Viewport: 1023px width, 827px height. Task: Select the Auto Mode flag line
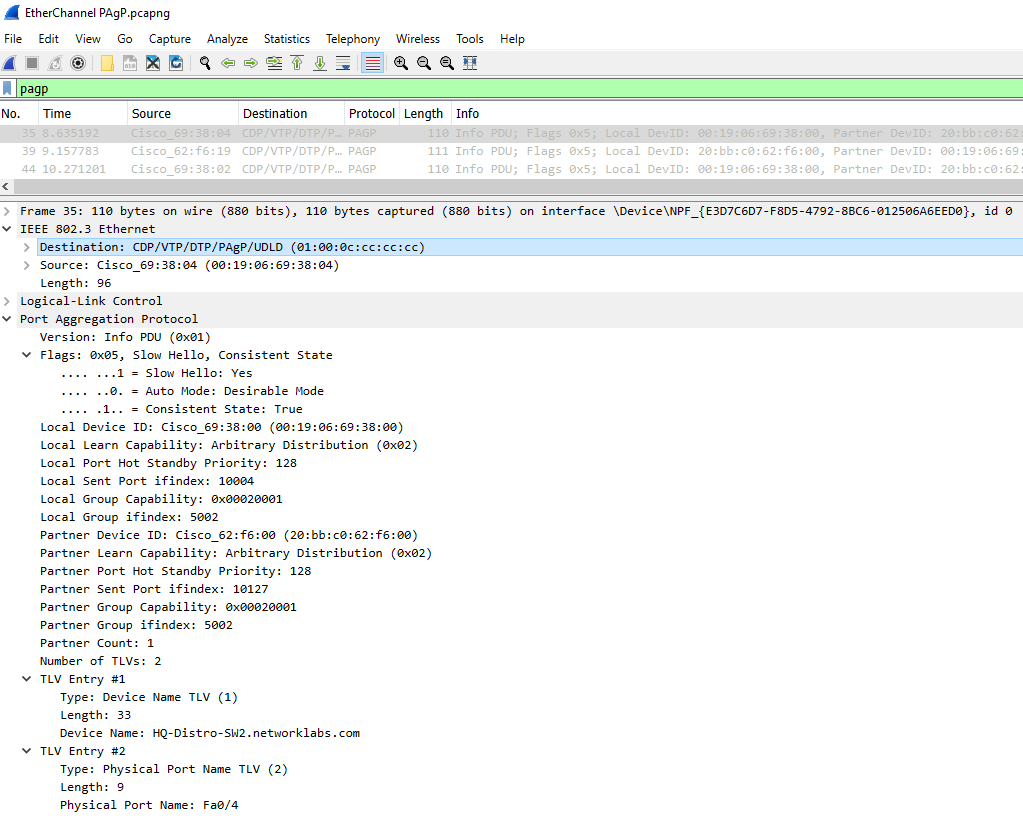tap(192, 391)
